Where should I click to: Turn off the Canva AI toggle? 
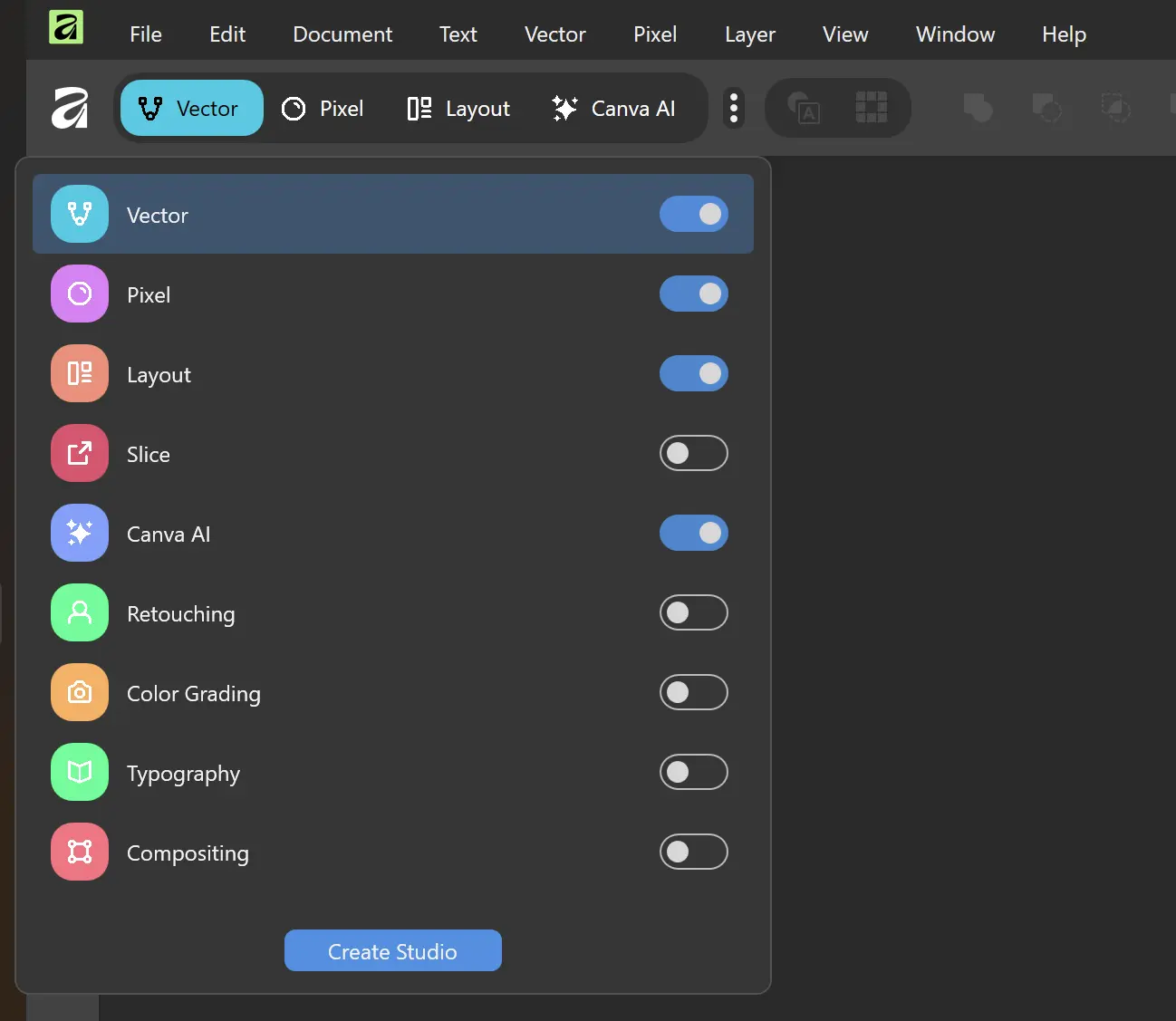pos(693,533)
